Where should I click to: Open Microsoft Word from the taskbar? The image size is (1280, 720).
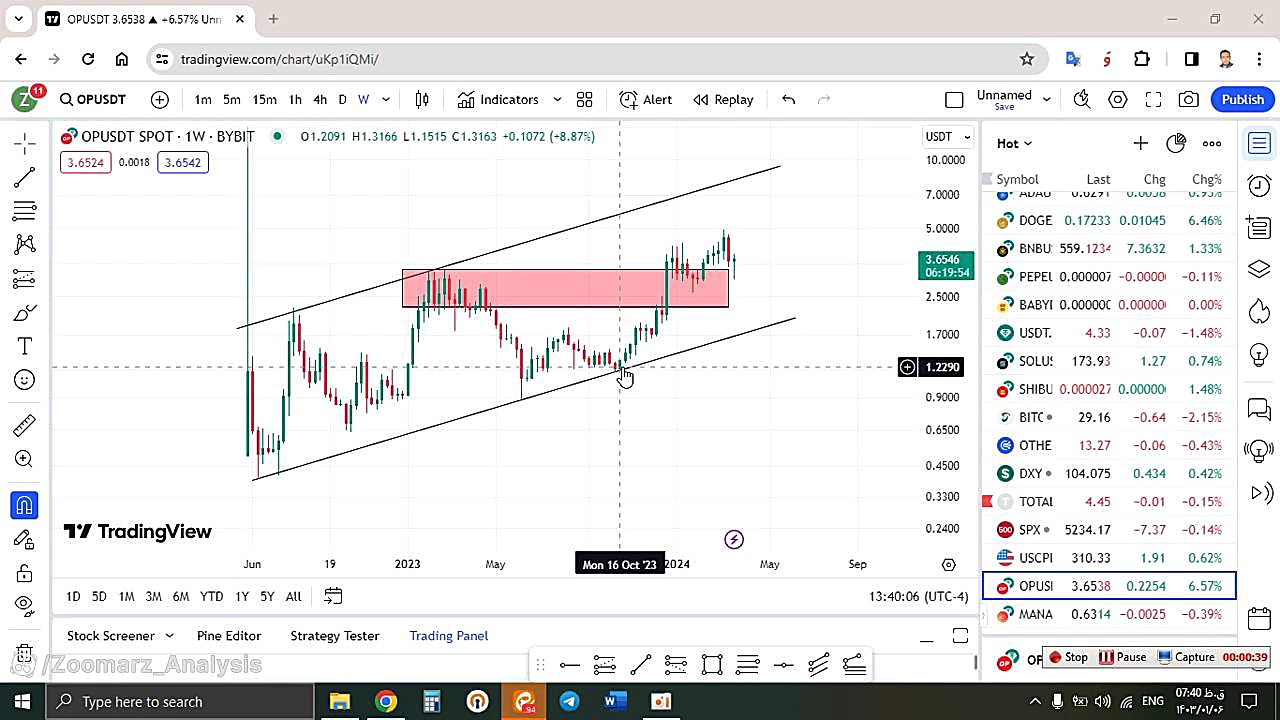pos(615,701)
